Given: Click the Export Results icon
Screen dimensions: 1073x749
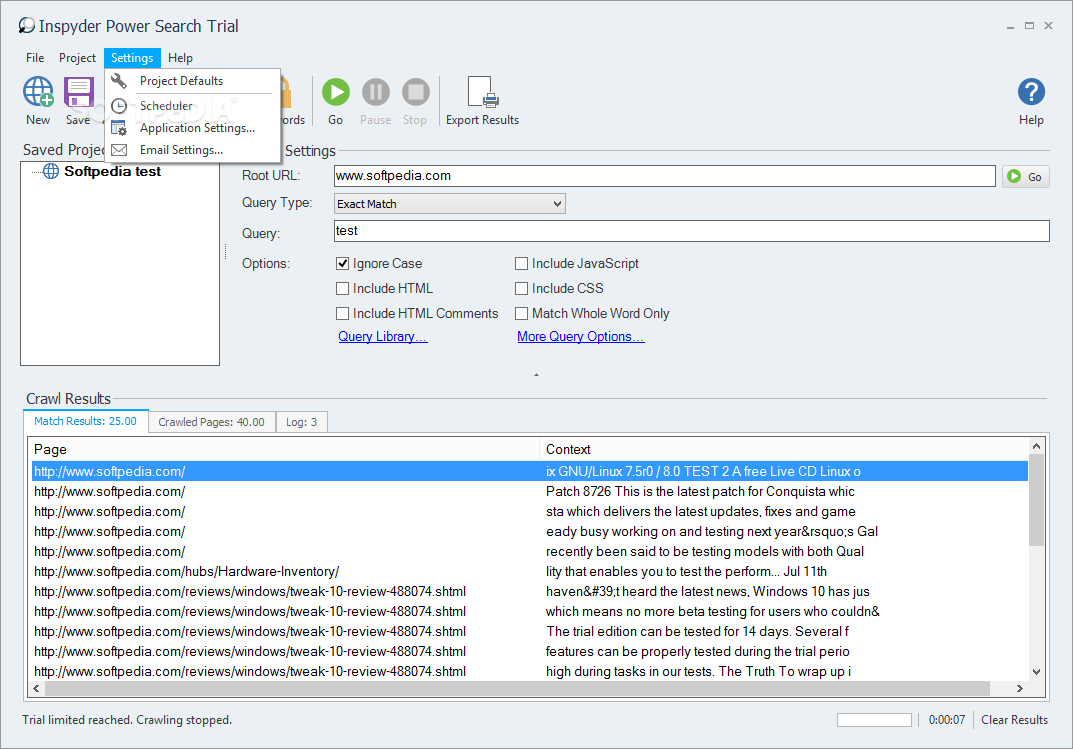Looking at the screenshot, I should point(482,92).
